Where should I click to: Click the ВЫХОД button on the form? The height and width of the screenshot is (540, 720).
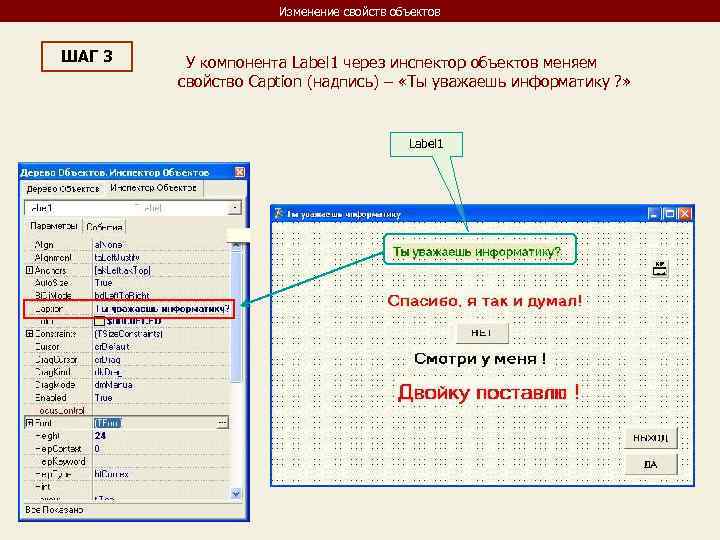651,438
